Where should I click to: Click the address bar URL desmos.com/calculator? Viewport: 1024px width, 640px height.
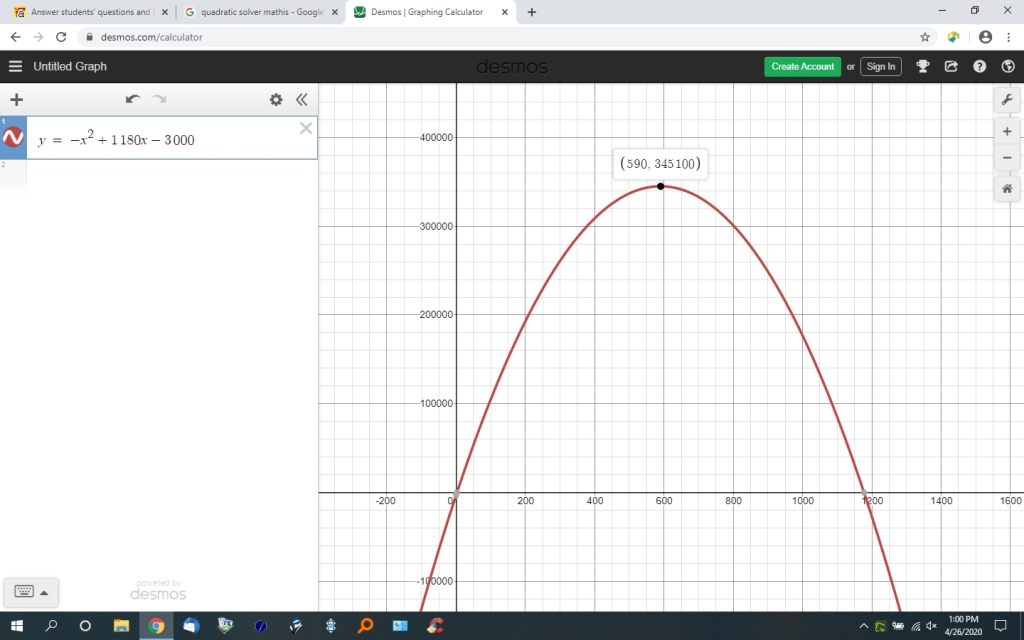click(x=152, y=37)
